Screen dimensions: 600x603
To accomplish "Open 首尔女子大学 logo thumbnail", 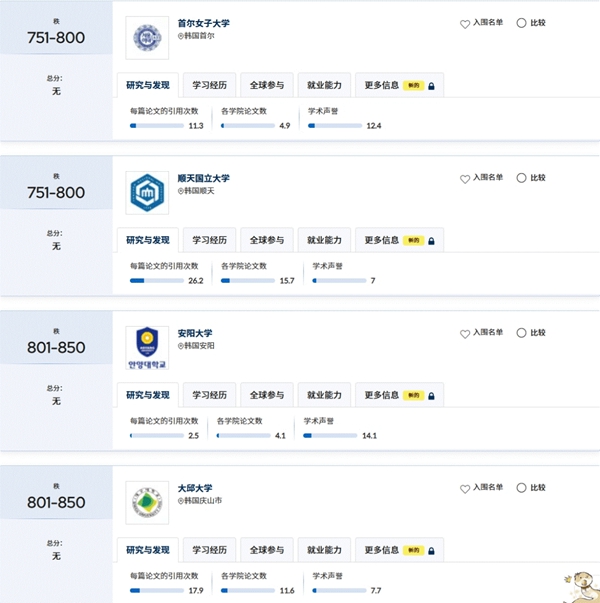I will click(x=147, y=38).
